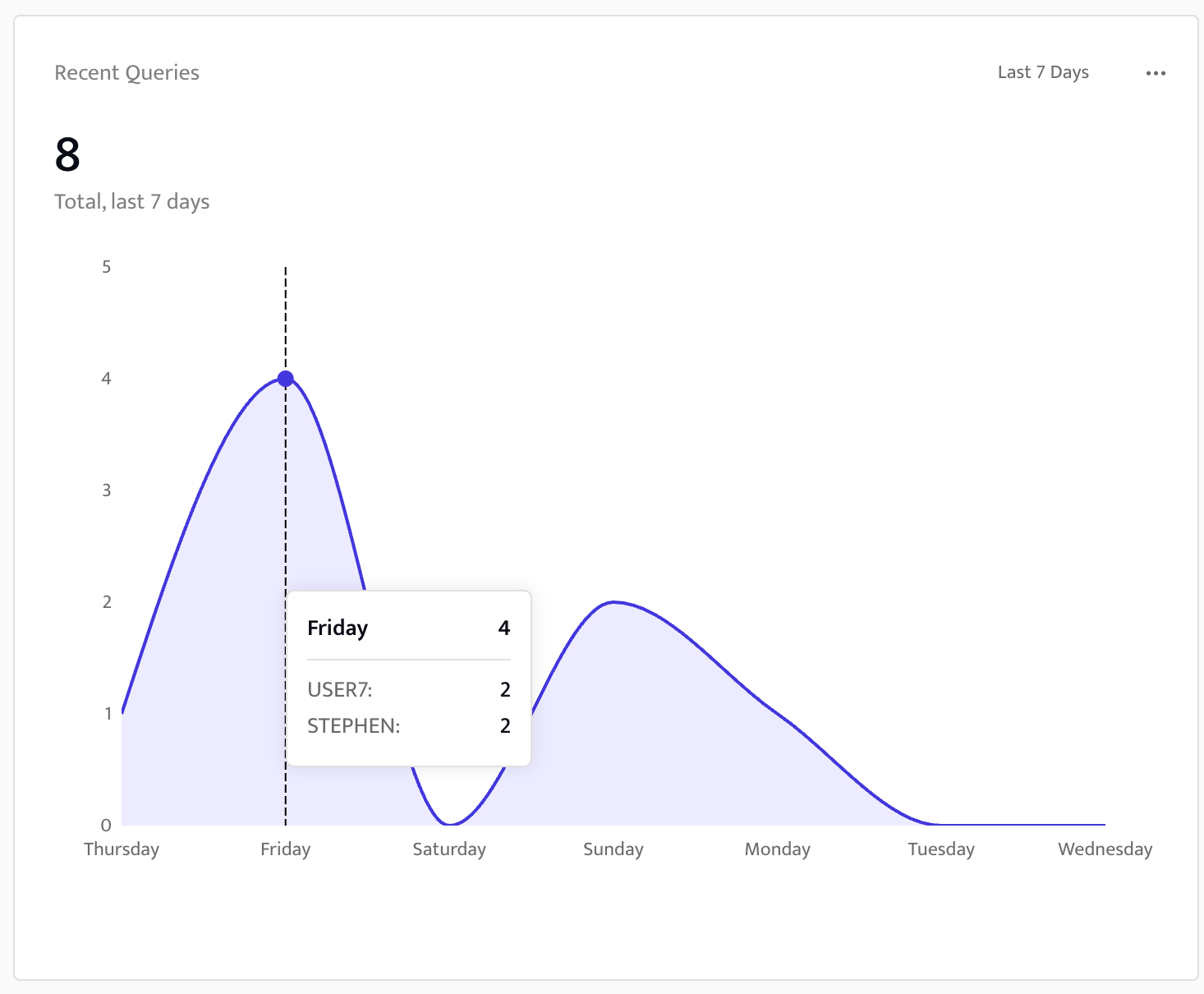Click the Total, last 7 days label
The width and height of the screenshot is (1204, 994).
click(131, 201)
